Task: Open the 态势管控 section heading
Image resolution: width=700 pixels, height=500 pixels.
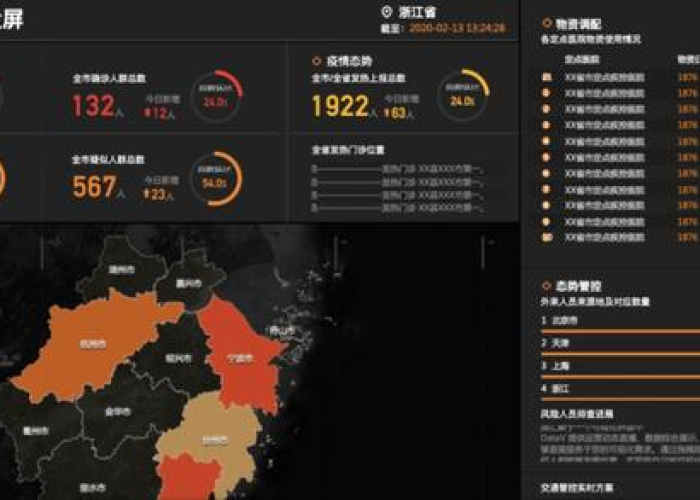Action: point(579,286)
